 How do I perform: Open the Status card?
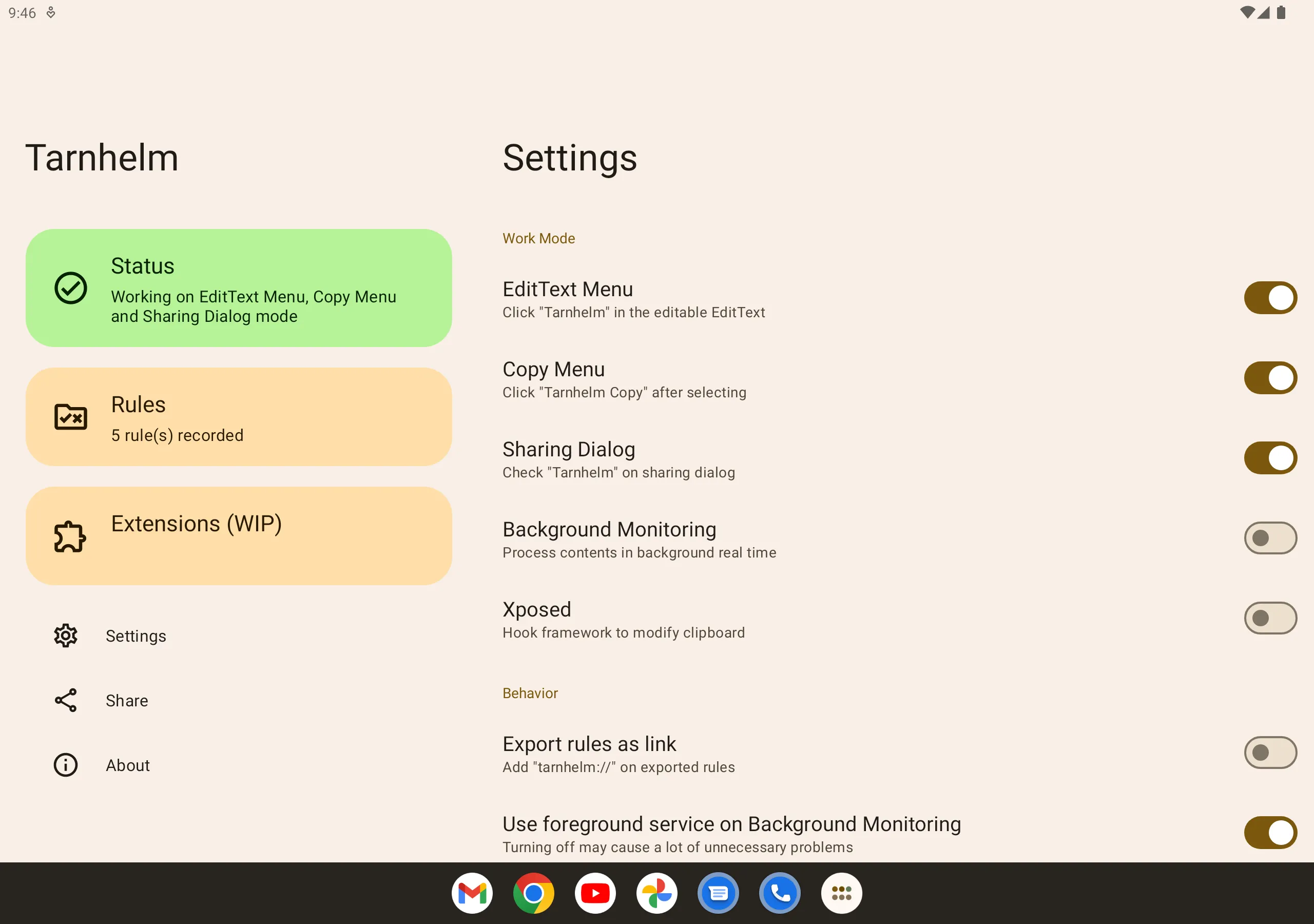click(x=239, y=288)
